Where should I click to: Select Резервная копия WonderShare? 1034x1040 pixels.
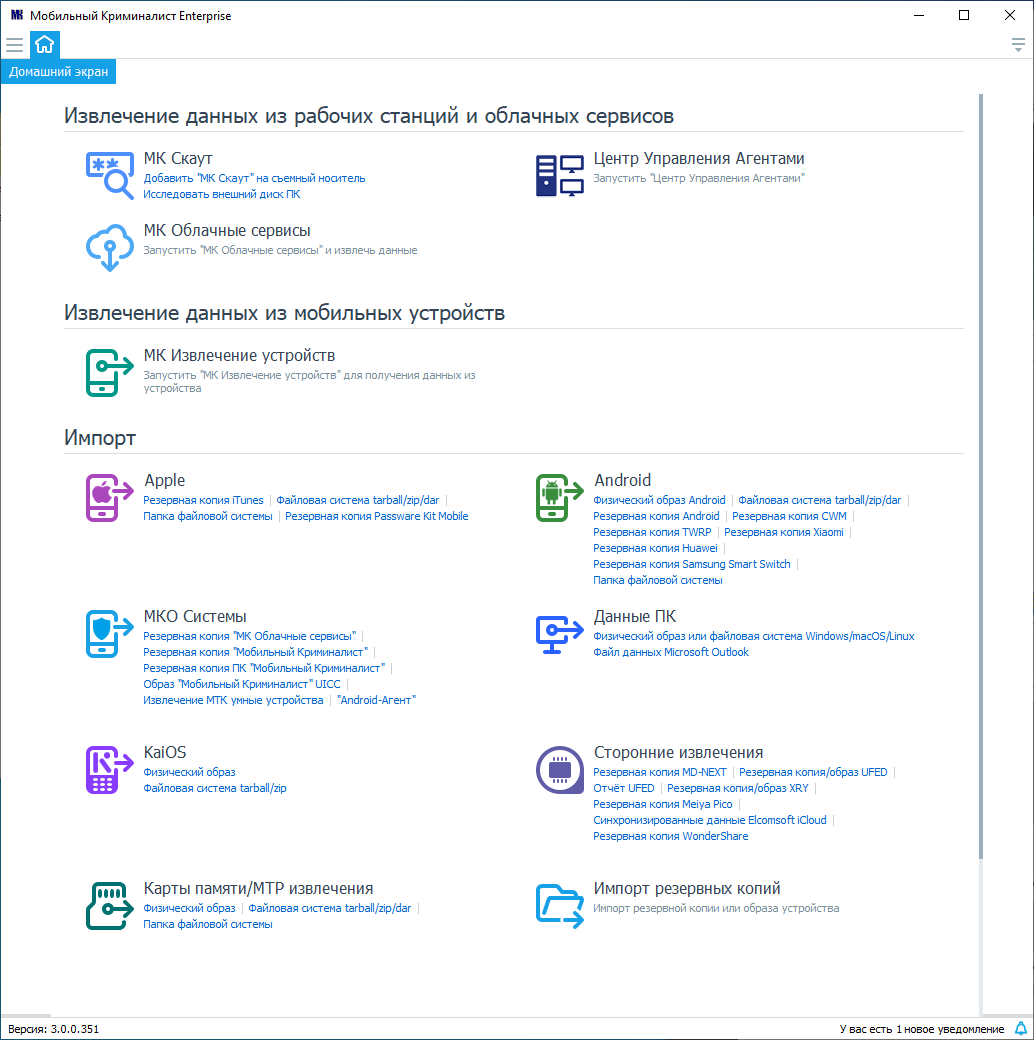coord(671,836)
